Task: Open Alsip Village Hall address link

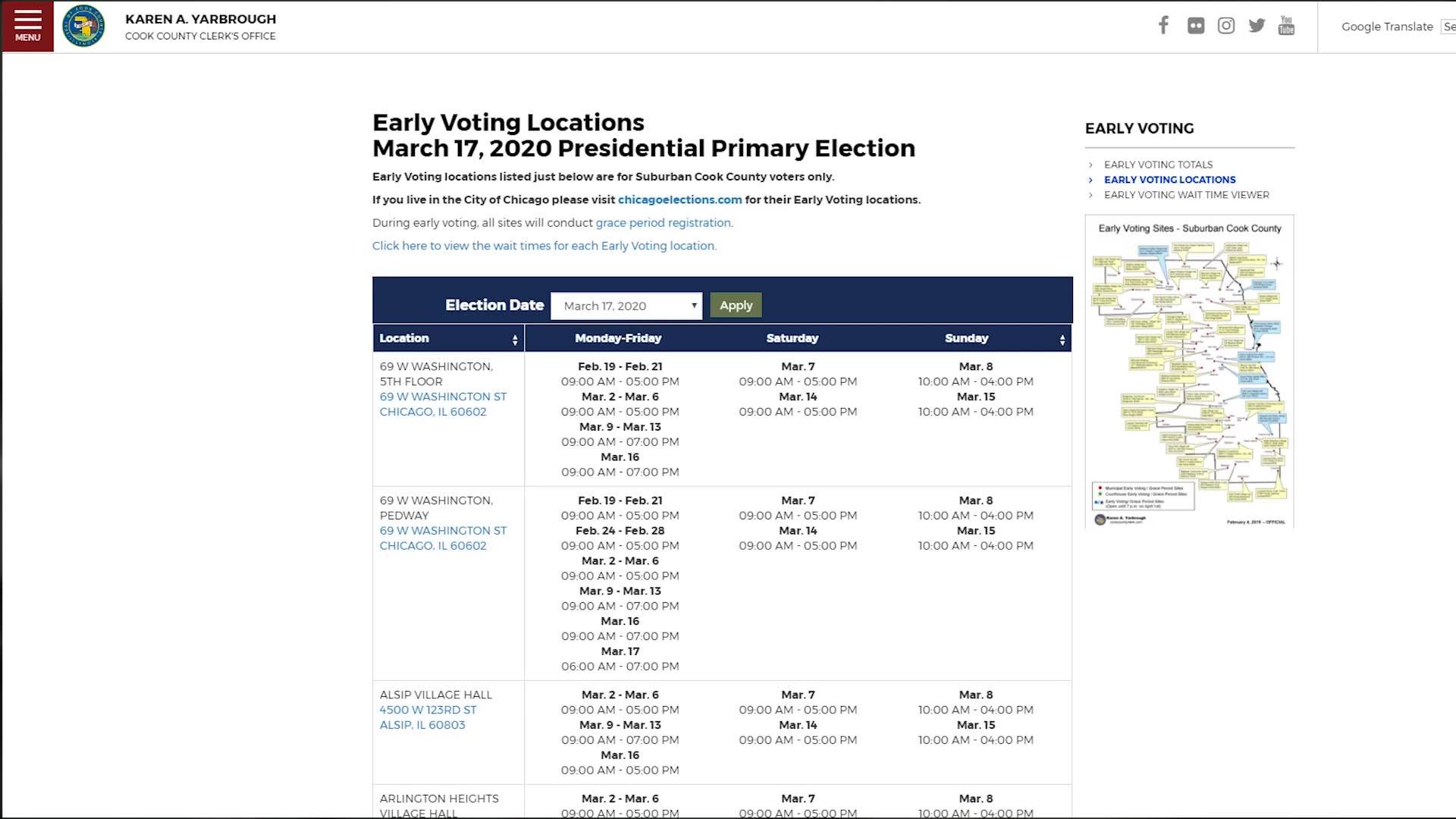Action: pyautogui.click(x=428, y=717)
